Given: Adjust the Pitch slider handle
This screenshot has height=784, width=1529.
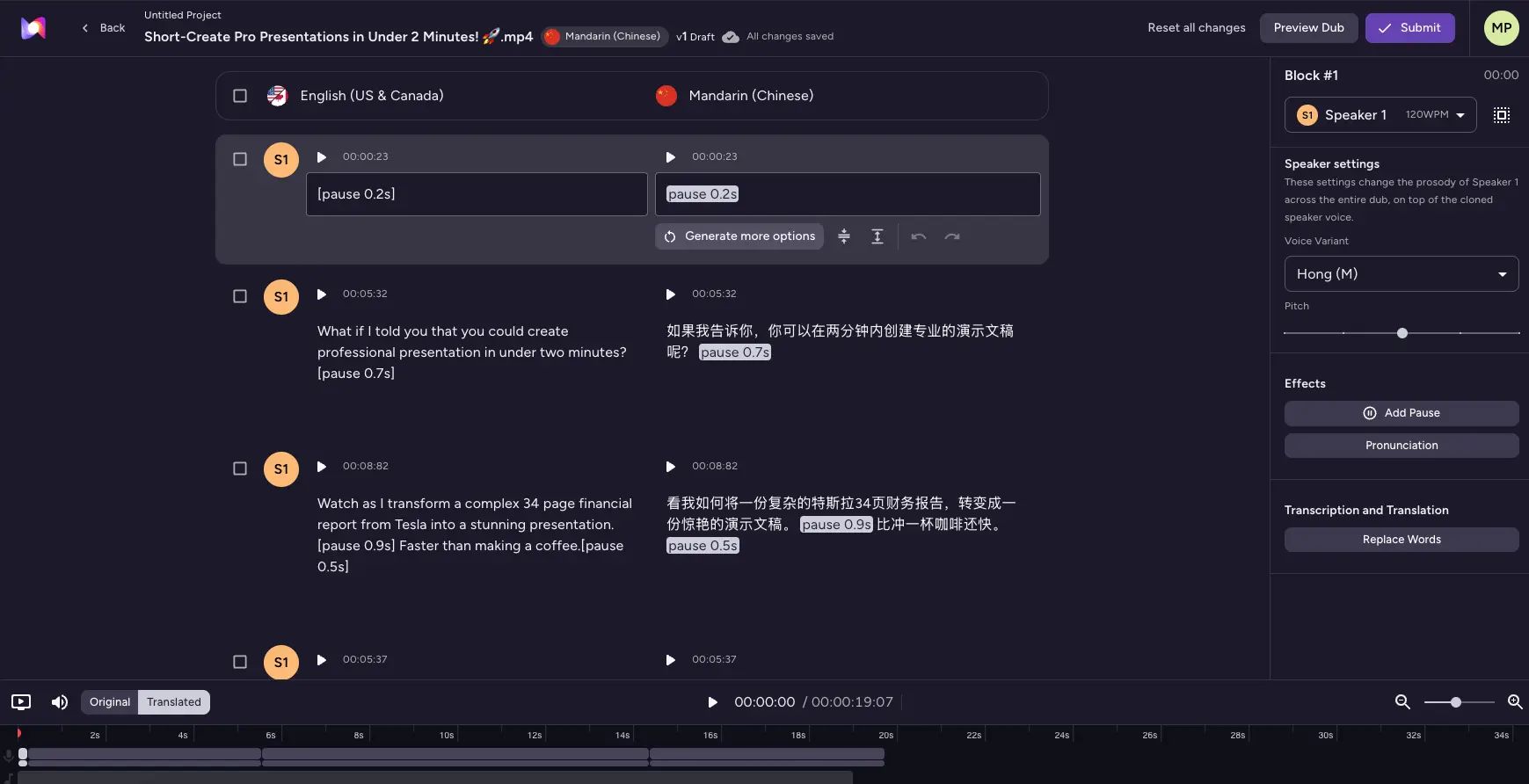Looking at the screenshot, I should 1402,333.
